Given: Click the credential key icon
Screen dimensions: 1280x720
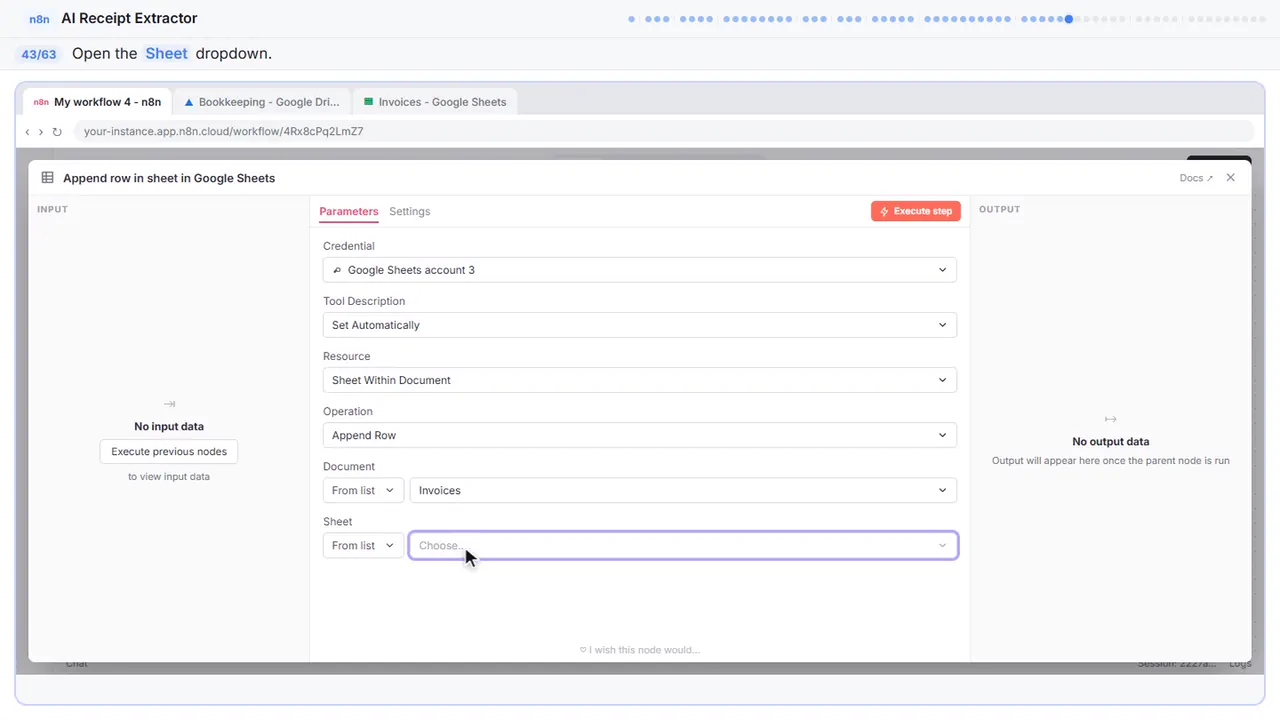Looking at the screenshot, I should coord(337,270).
